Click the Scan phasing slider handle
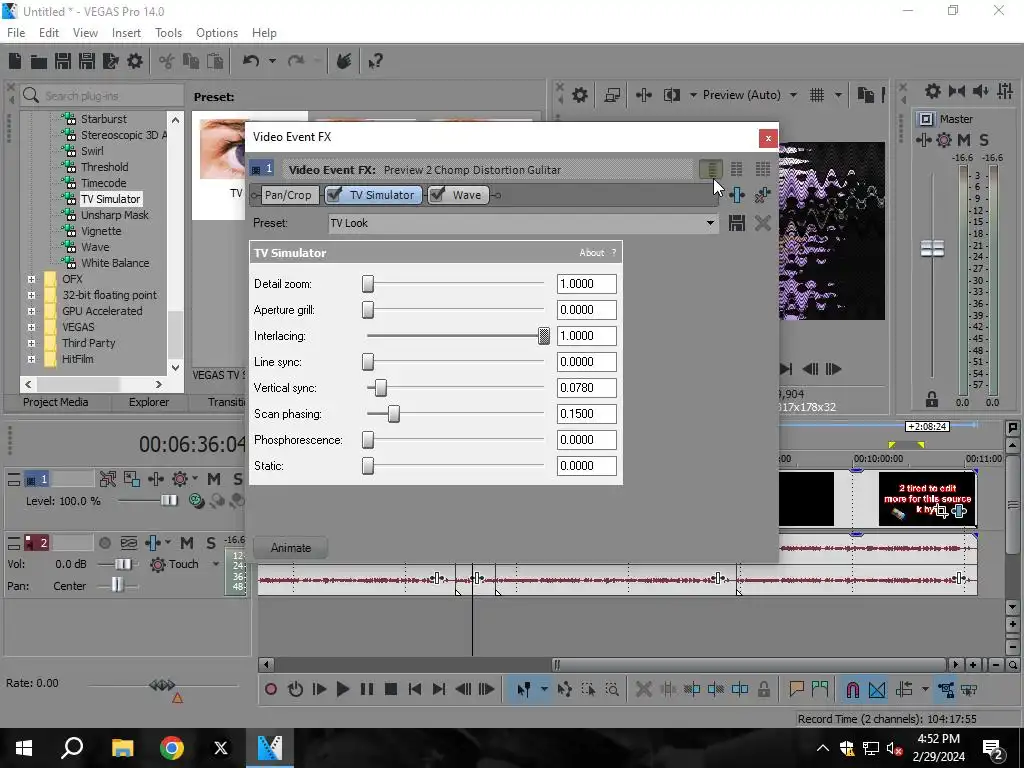This screenshot has height=768, width=1024. [x=394, y=414]
